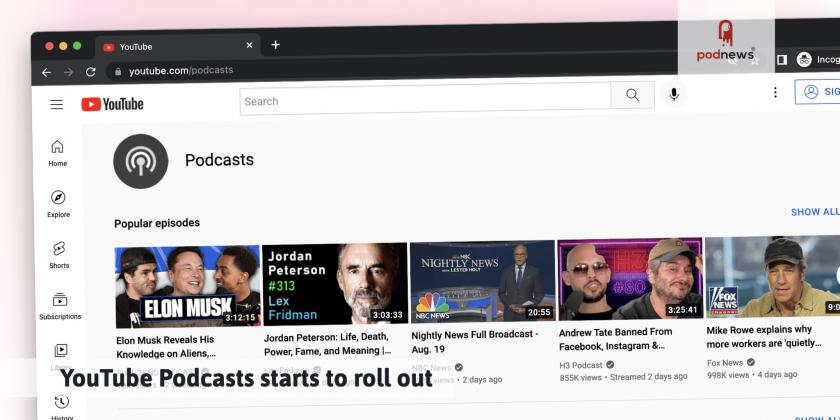Click the Incognito profile icon

coord(804,59)
